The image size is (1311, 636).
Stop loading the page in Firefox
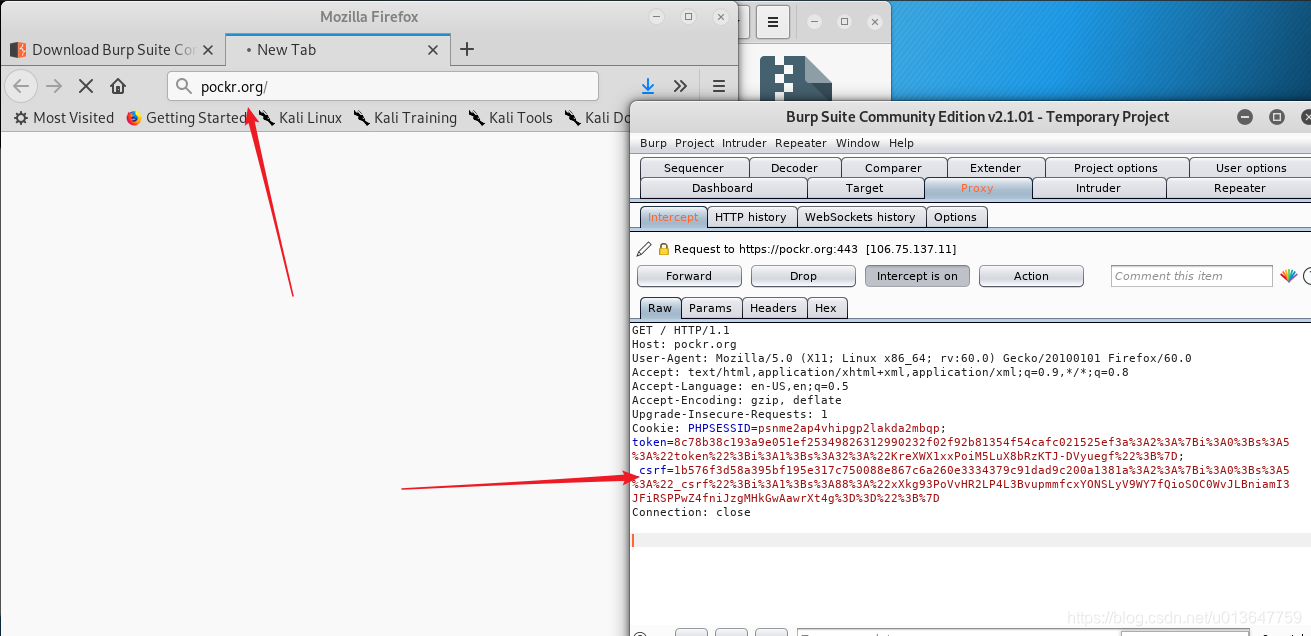point(86,86)
